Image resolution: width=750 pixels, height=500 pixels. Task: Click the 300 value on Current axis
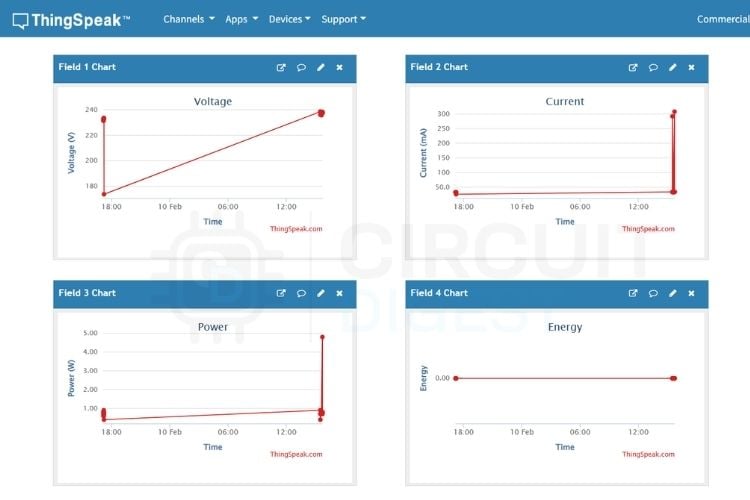443,114
